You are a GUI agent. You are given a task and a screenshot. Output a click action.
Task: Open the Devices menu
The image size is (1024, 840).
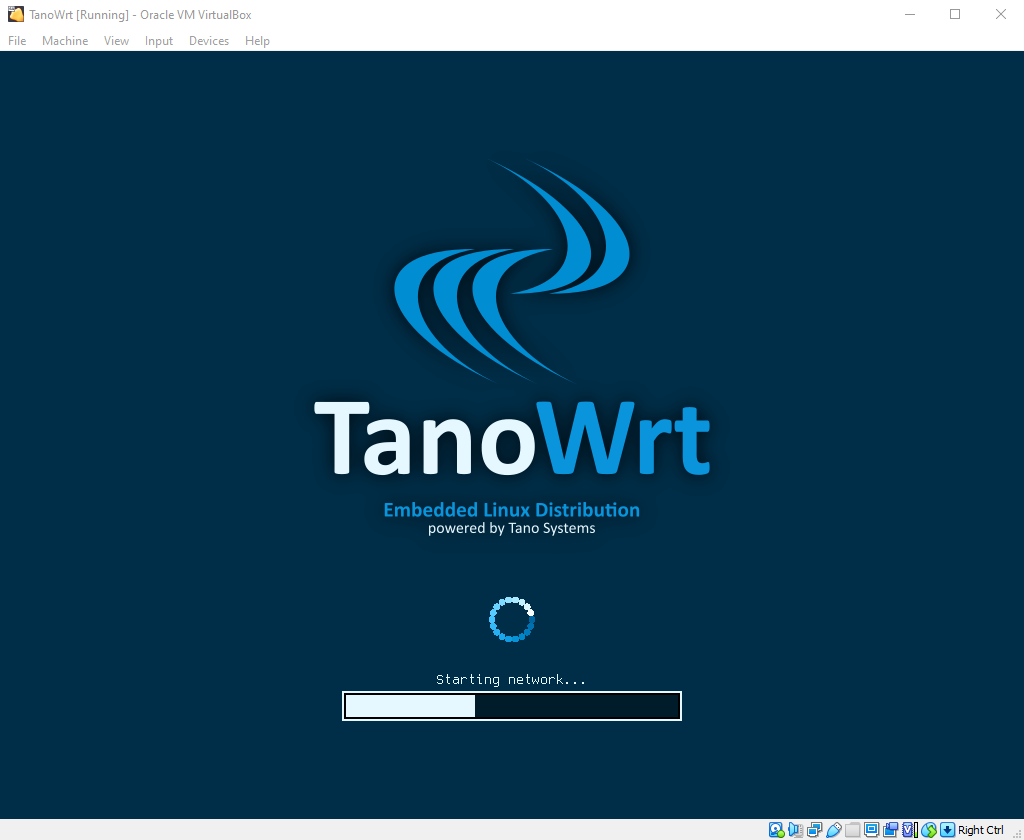pyautogui.click(x=208, y=40)
